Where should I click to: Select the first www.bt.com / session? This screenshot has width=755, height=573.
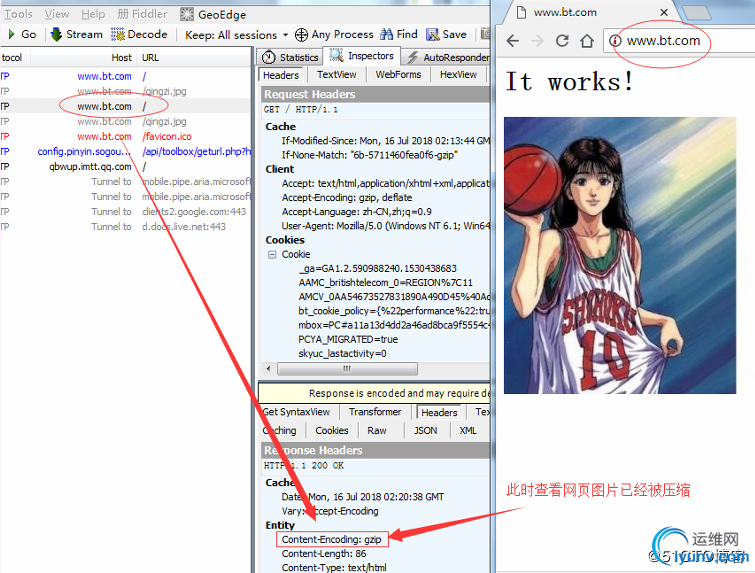(125, 76)
